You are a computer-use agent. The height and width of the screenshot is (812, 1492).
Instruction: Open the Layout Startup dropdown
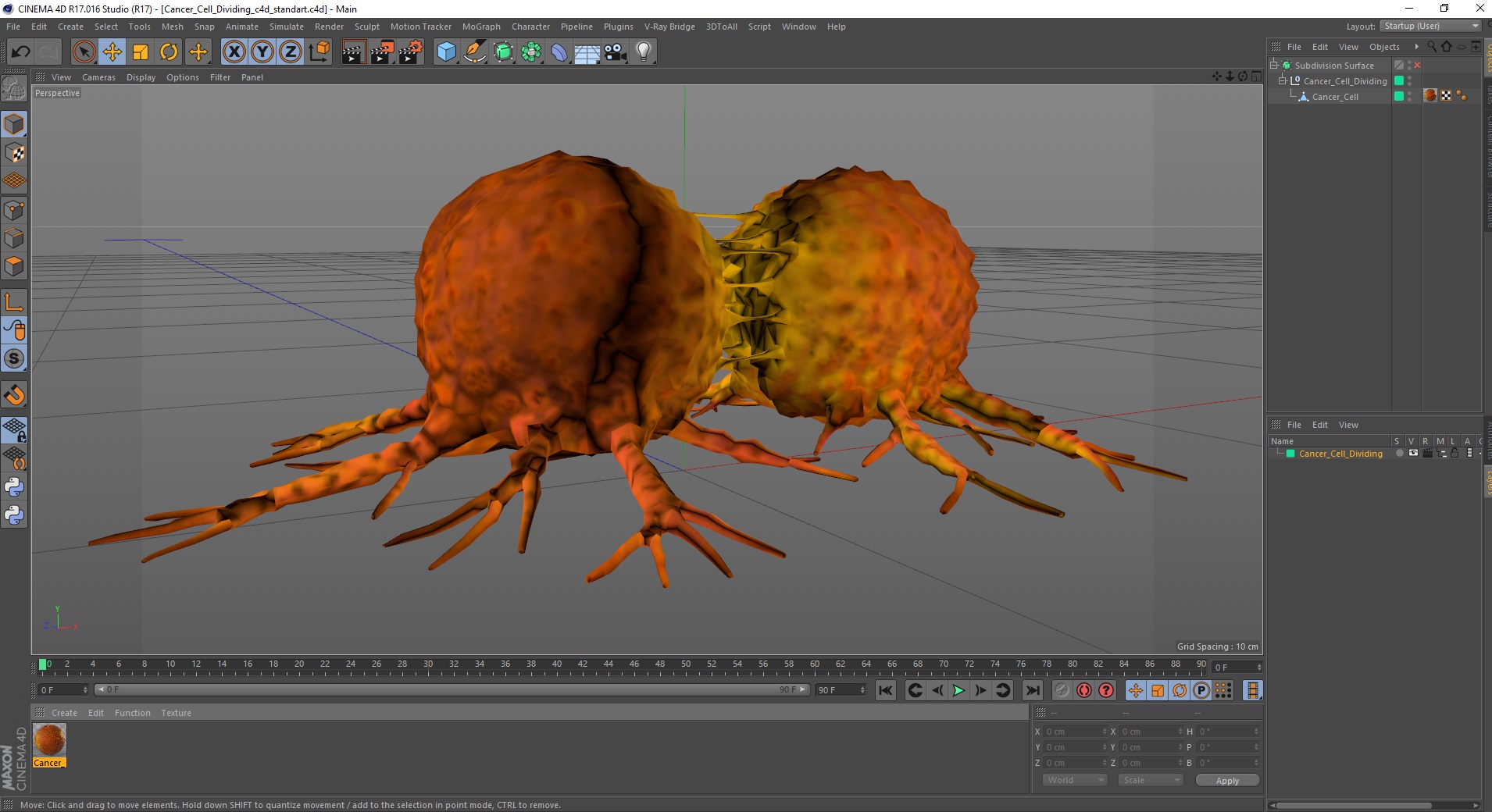point(1430,26)
